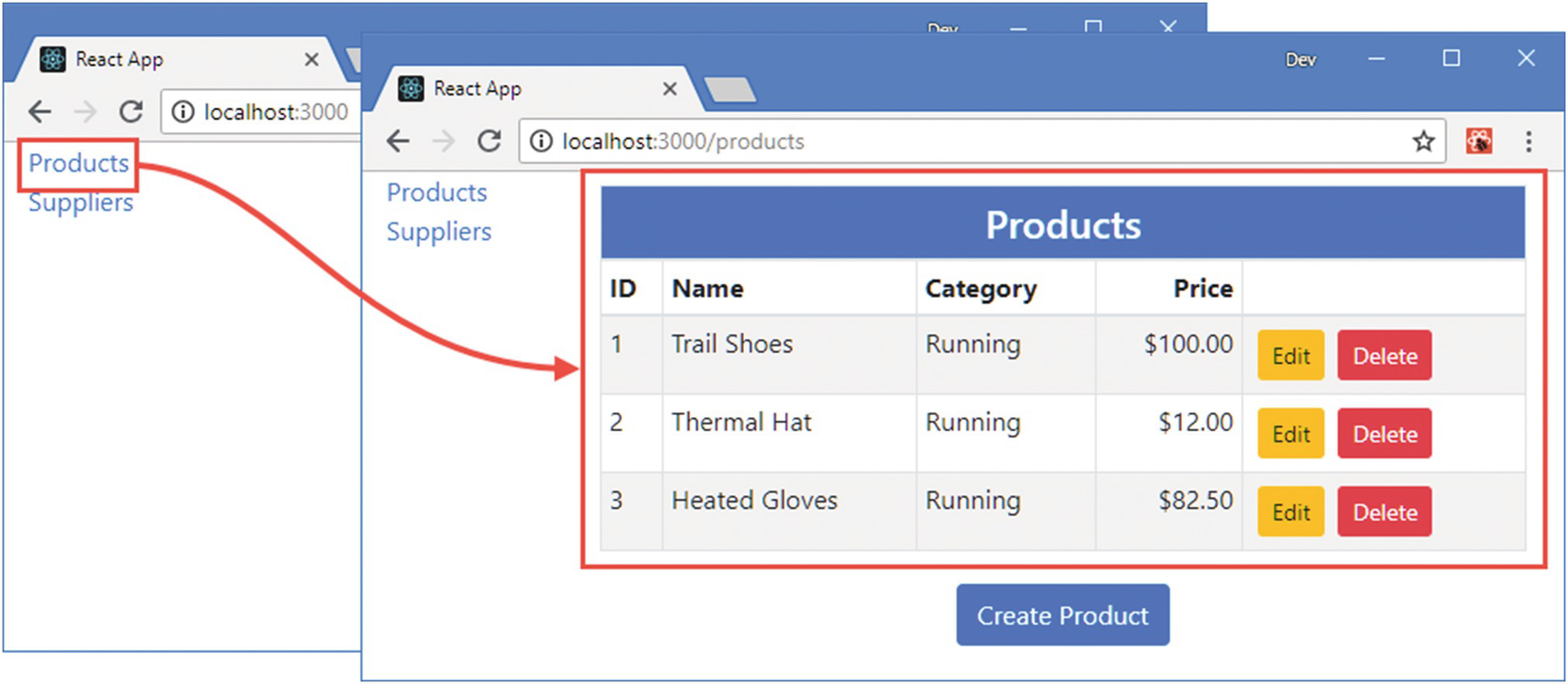Delete the Trail Shoes row

[x=1384, y=356]
